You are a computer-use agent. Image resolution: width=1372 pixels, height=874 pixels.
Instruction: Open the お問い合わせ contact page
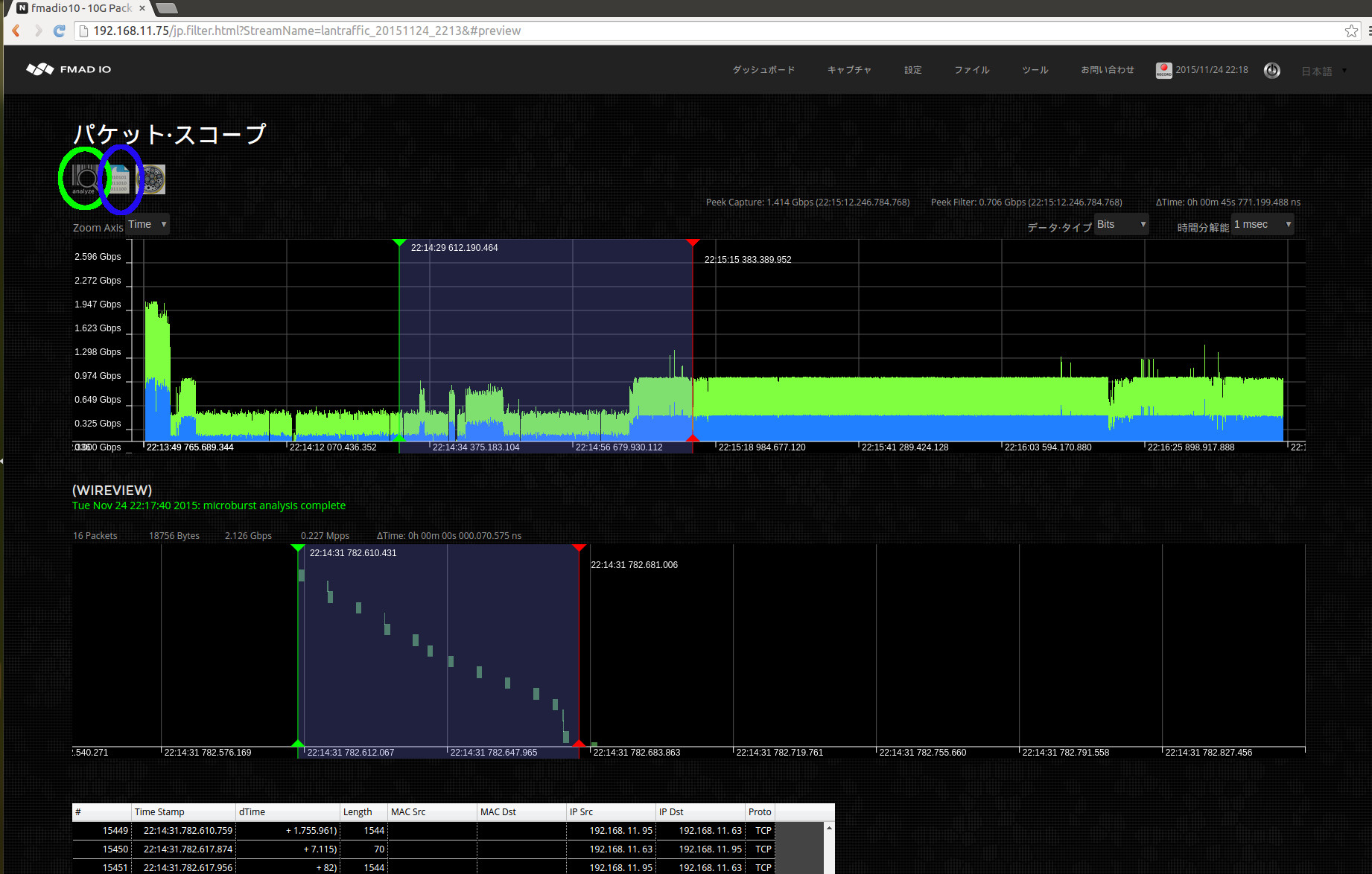[1107, 69]
